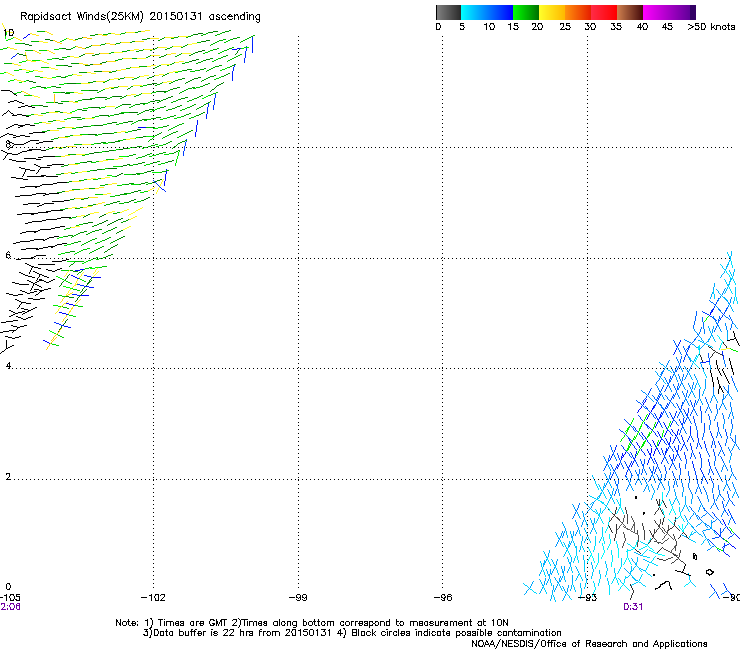Click the purple time stamp '2:06'
The width and height of the screenshot is (740, 650).
tap(10, 607)
